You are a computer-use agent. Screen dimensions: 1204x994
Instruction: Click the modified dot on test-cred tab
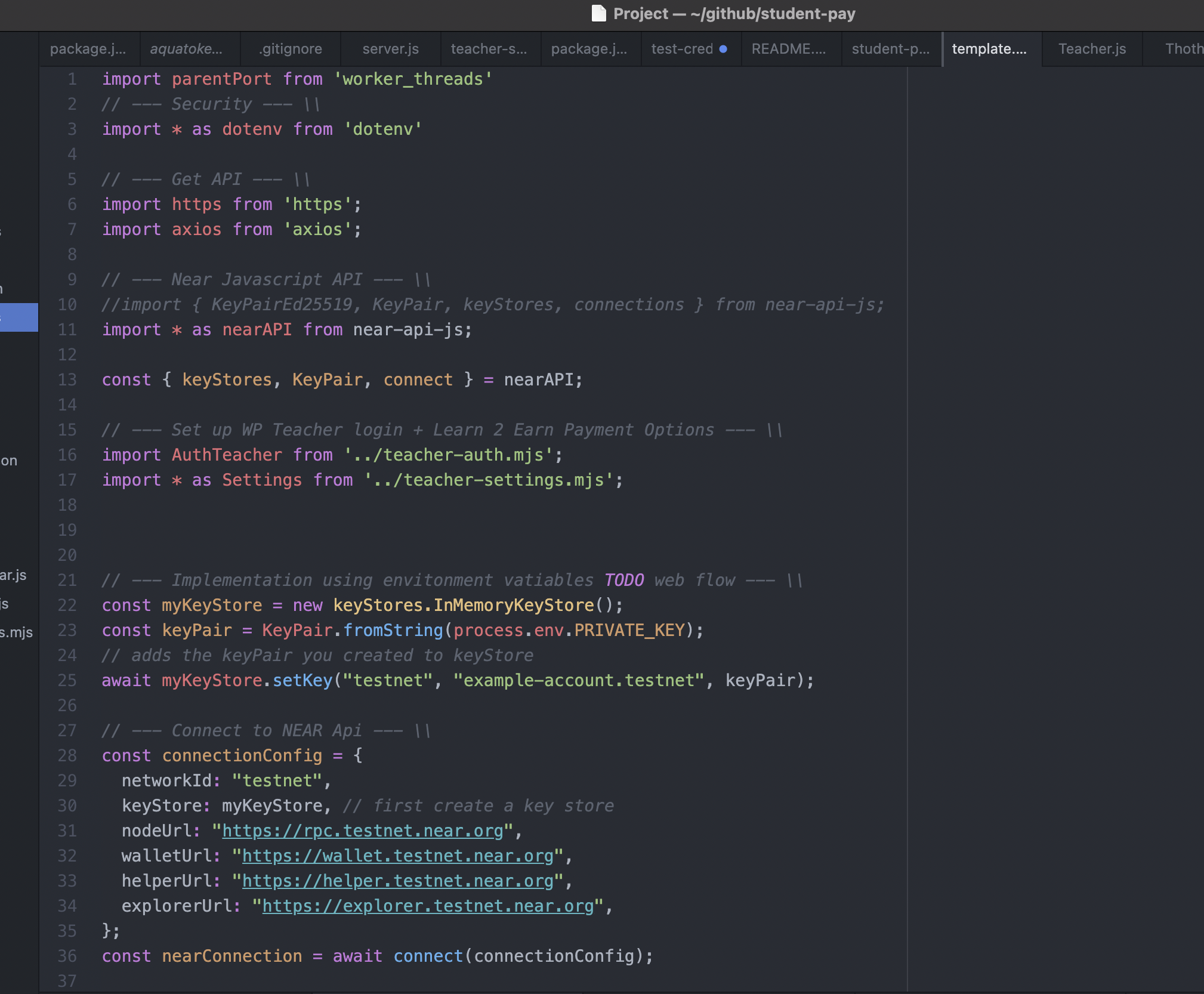pos(723,49)
